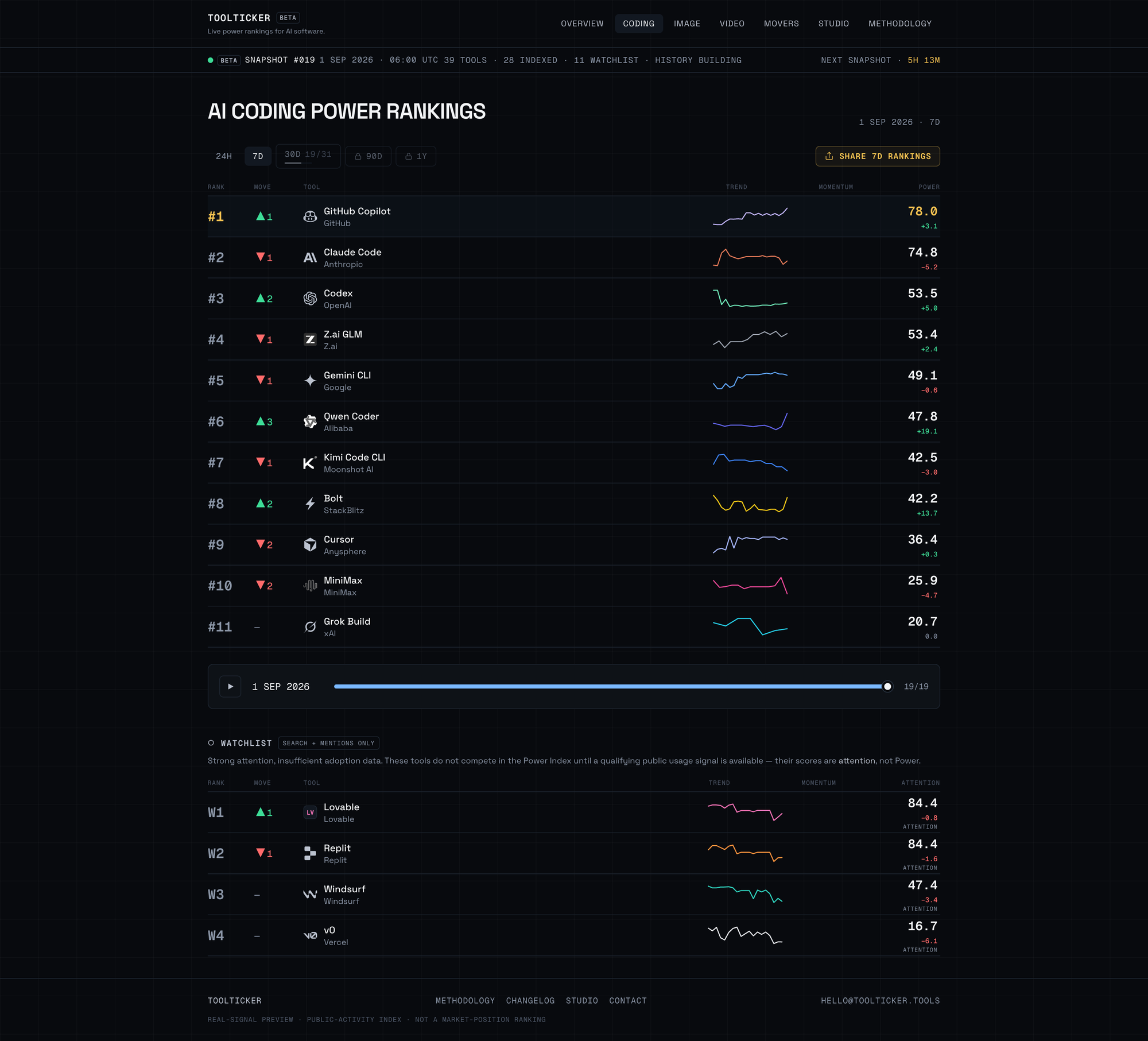
Task: Click the Grok Build tool name
Action: coord(347,621)
